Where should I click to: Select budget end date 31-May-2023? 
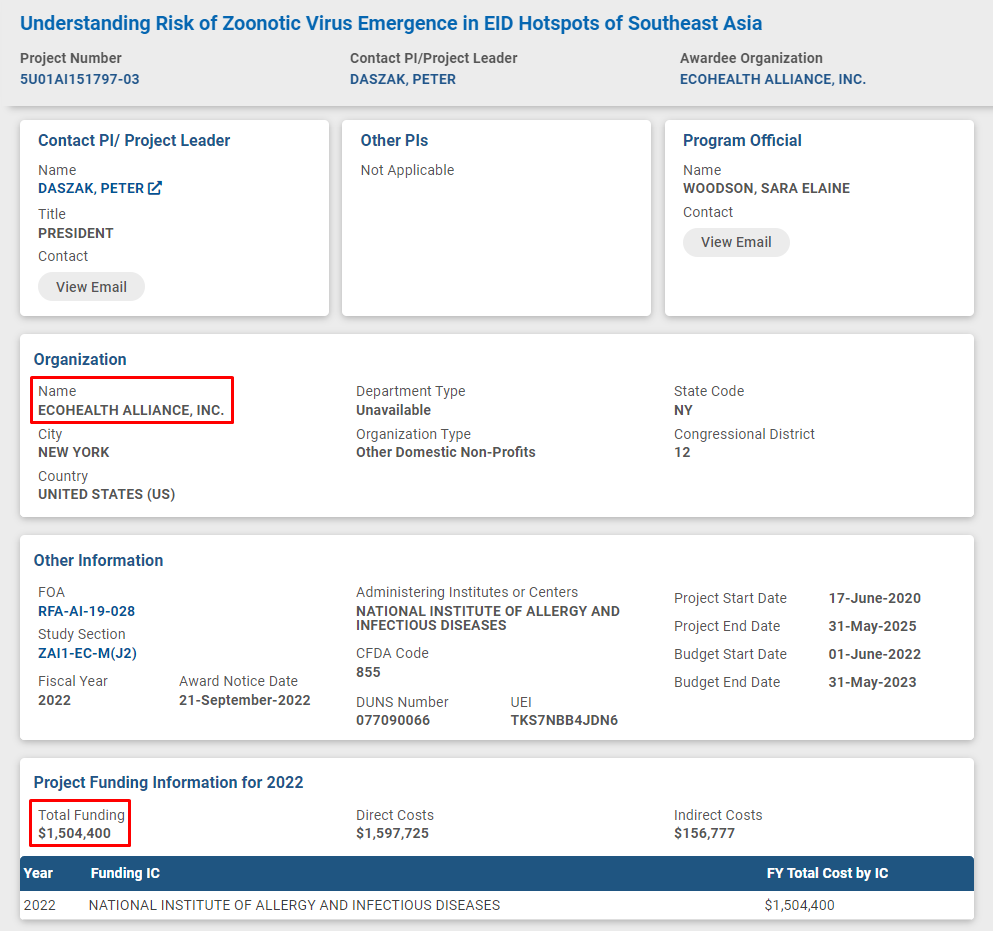point(872,682)
